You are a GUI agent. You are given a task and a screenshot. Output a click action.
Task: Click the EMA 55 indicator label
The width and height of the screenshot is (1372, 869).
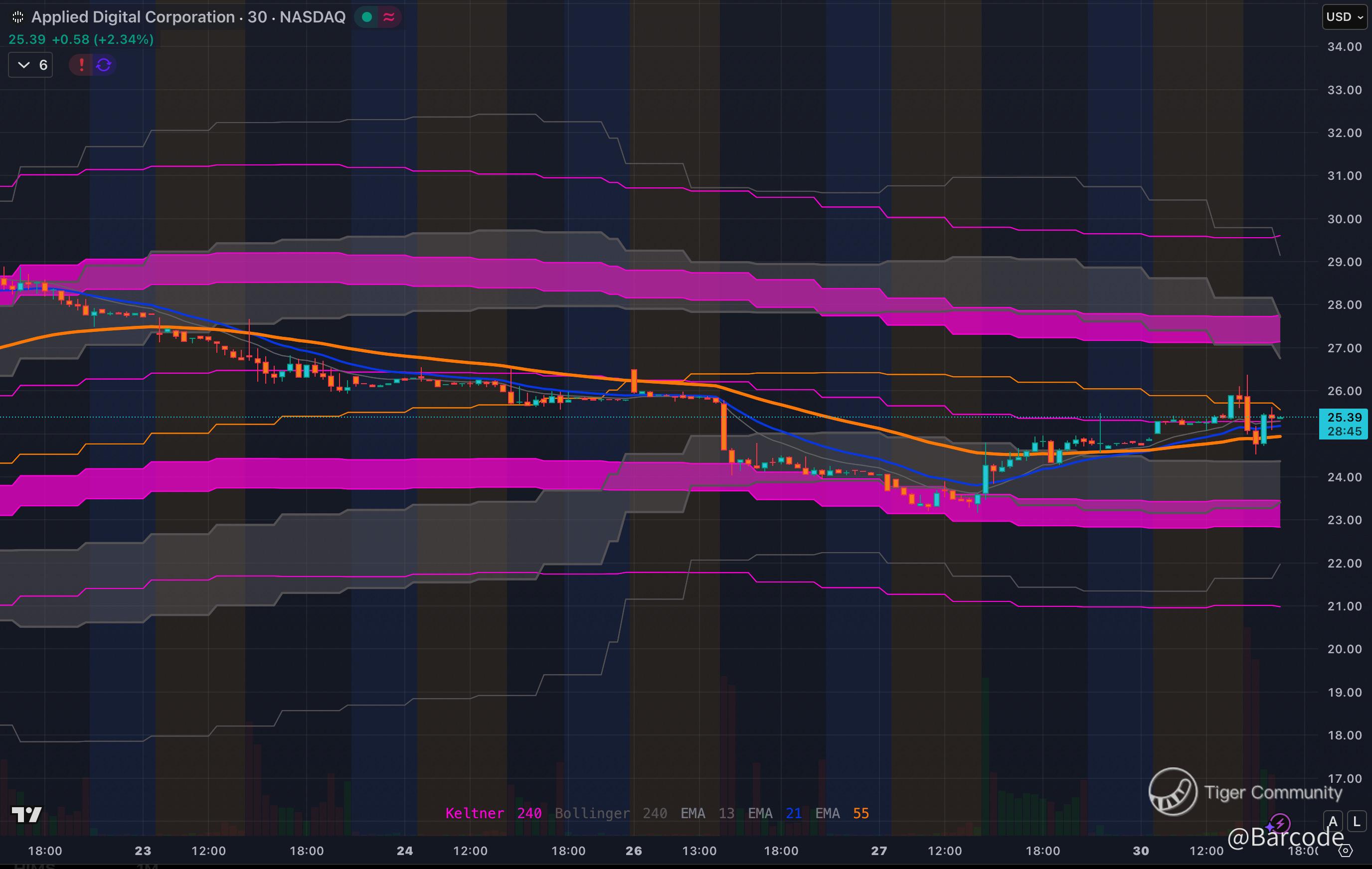842,813
